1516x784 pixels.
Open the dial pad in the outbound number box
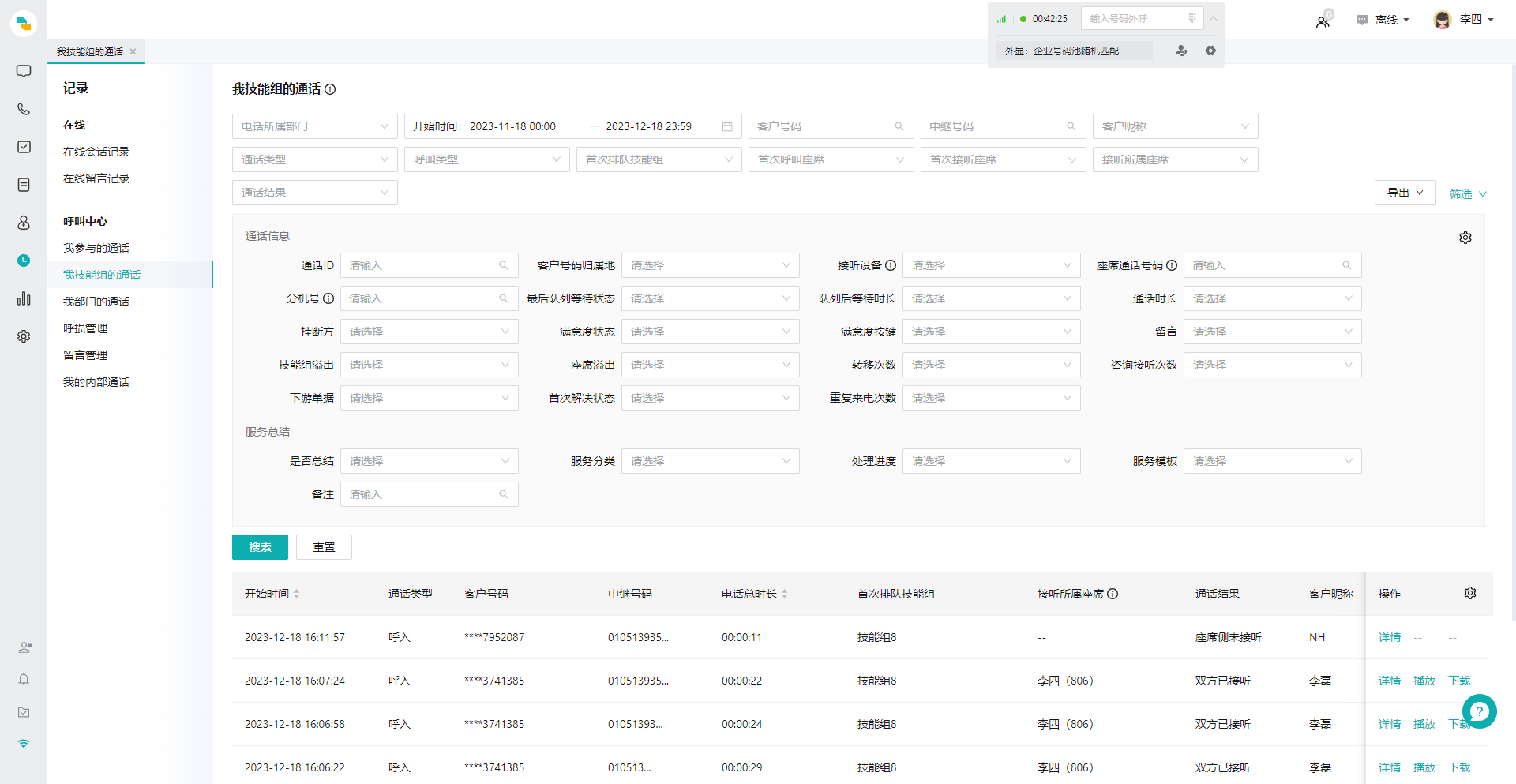(x=1192, y=18)
